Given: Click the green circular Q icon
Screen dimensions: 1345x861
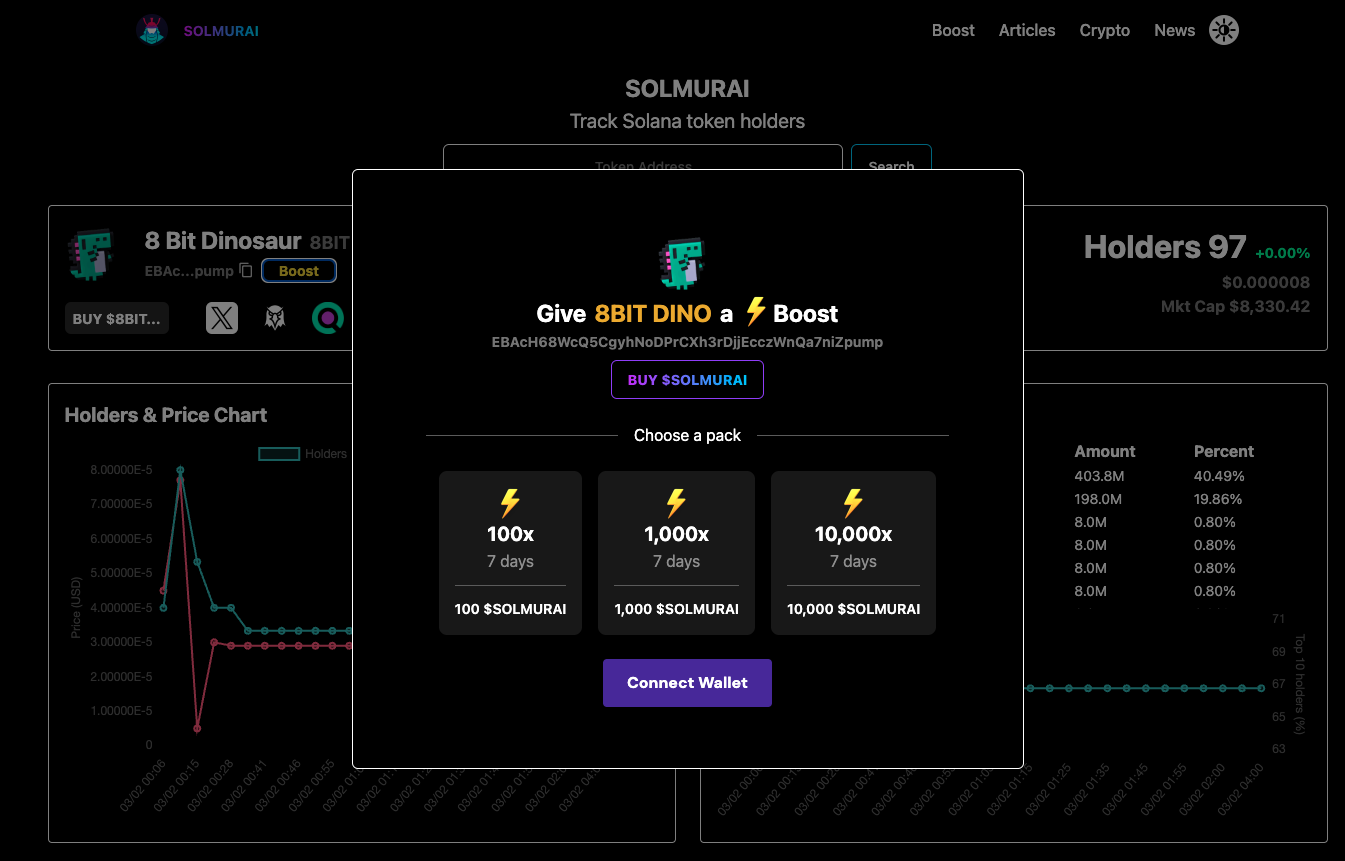Looking at the screenshot, I should pyautogui.click(x=328, y=318).
